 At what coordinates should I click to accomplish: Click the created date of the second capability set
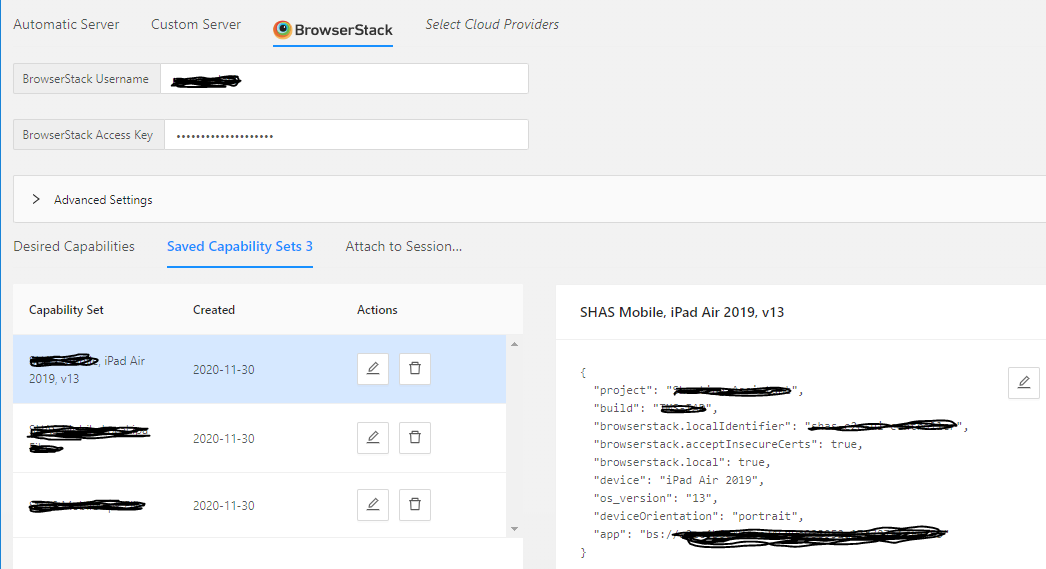tap(223, 438)
